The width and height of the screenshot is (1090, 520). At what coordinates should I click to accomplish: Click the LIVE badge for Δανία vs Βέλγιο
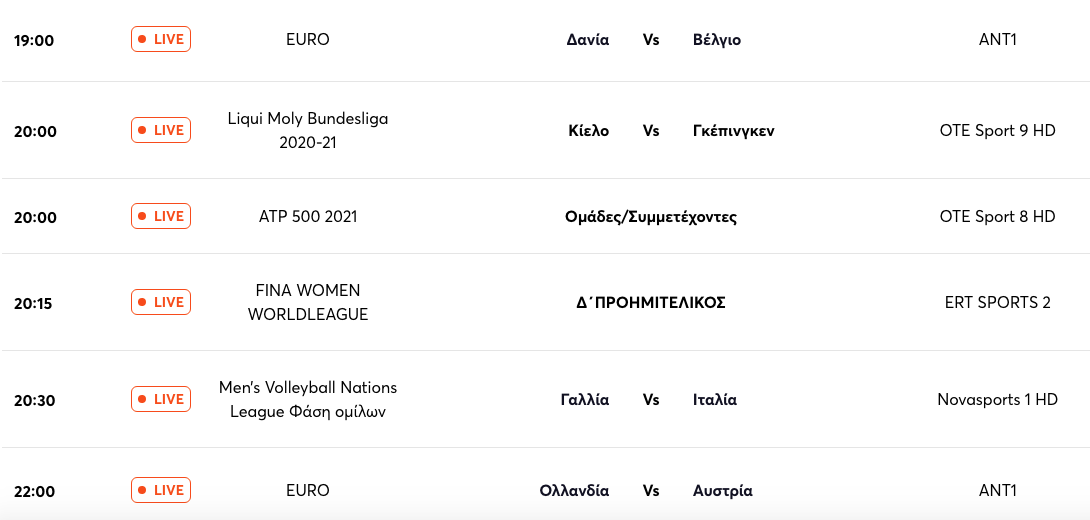click(161, 39)
